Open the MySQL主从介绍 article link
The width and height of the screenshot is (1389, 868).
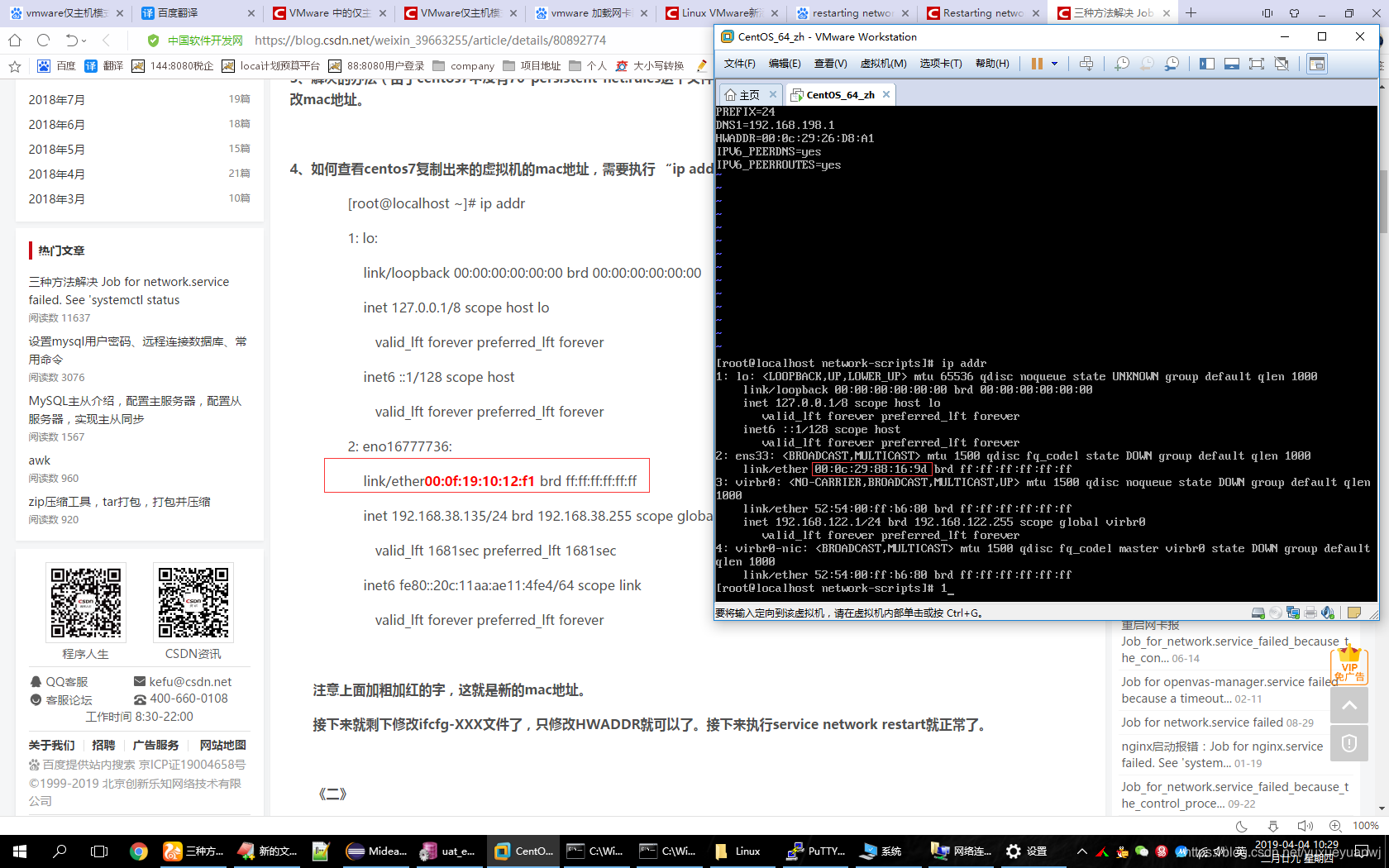point(136,410)
